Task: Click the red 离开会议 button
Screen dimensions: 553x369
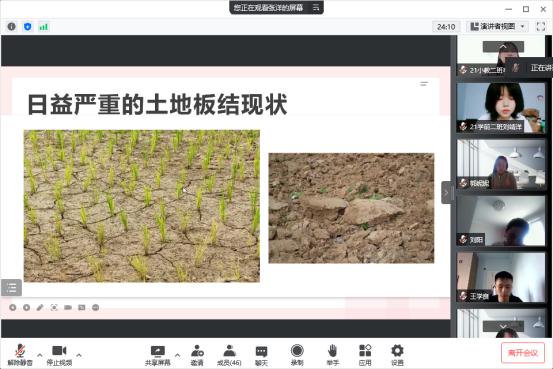Action: coord(523,353)
